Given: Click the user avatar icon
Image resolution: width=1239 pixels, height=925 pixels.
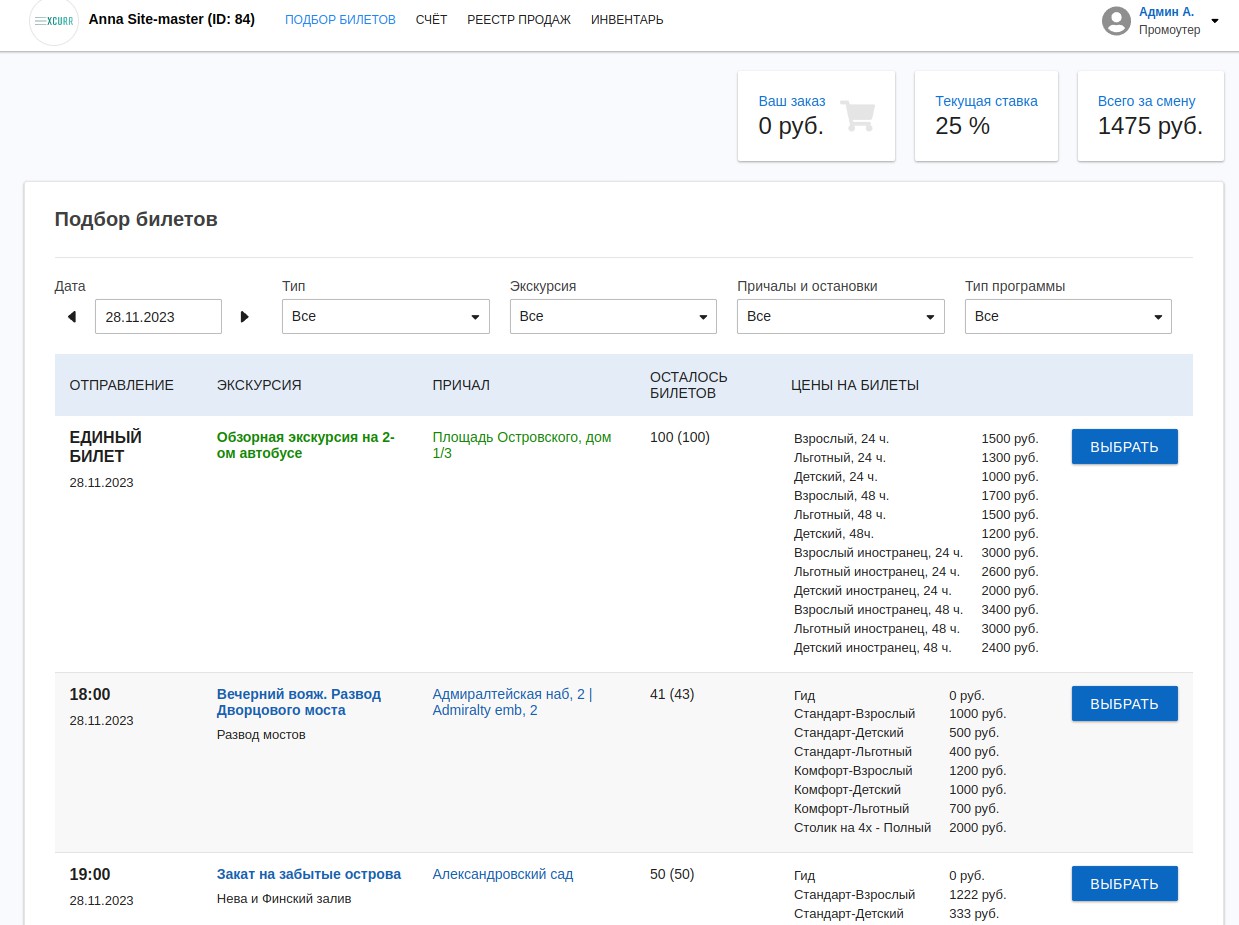Looking at the screenshot, I should 1116,21.
